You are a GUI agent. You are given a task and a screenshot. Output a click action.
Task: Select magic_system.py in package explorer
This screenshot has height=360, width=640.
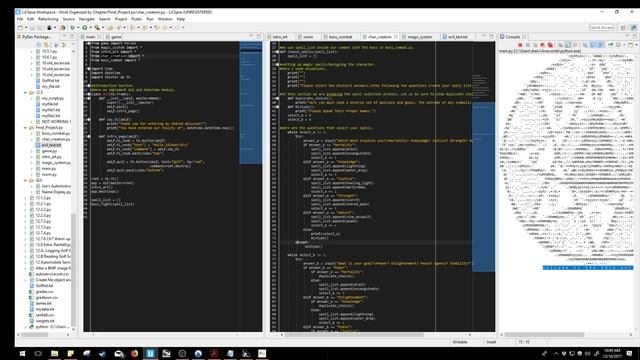click(x=56, y=163)
